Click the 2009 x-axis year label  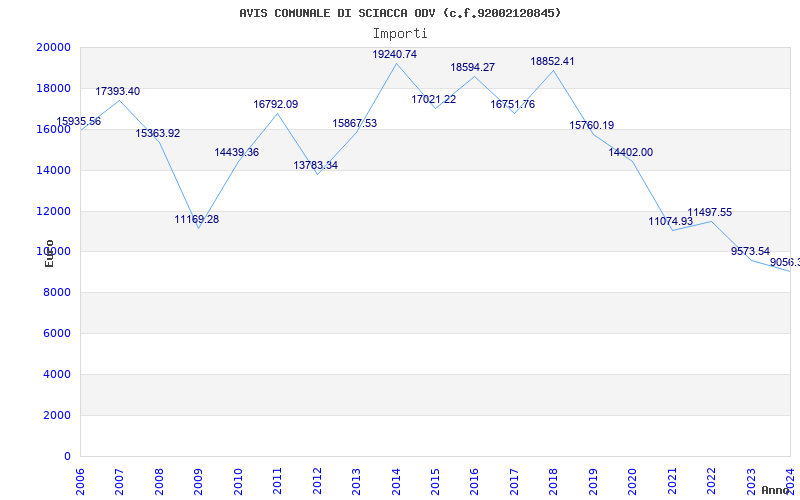(199, 481)
